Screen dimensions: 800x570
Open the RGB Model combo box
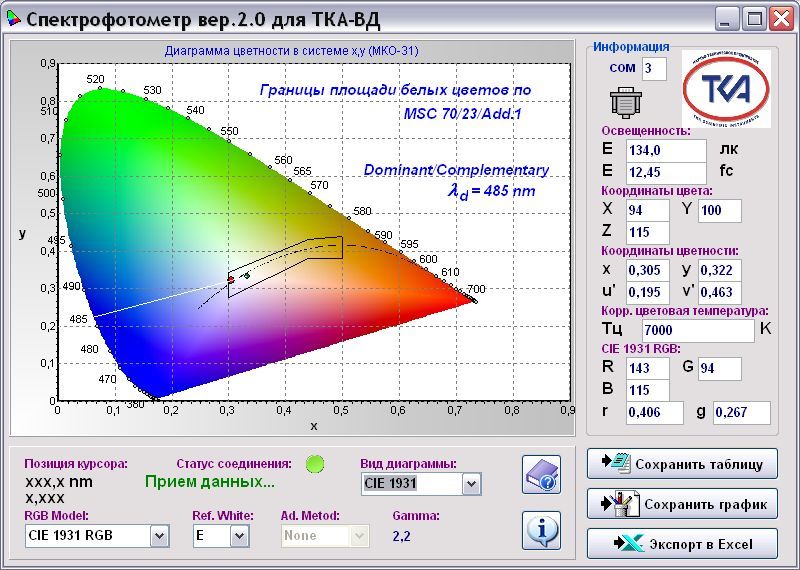159,536
